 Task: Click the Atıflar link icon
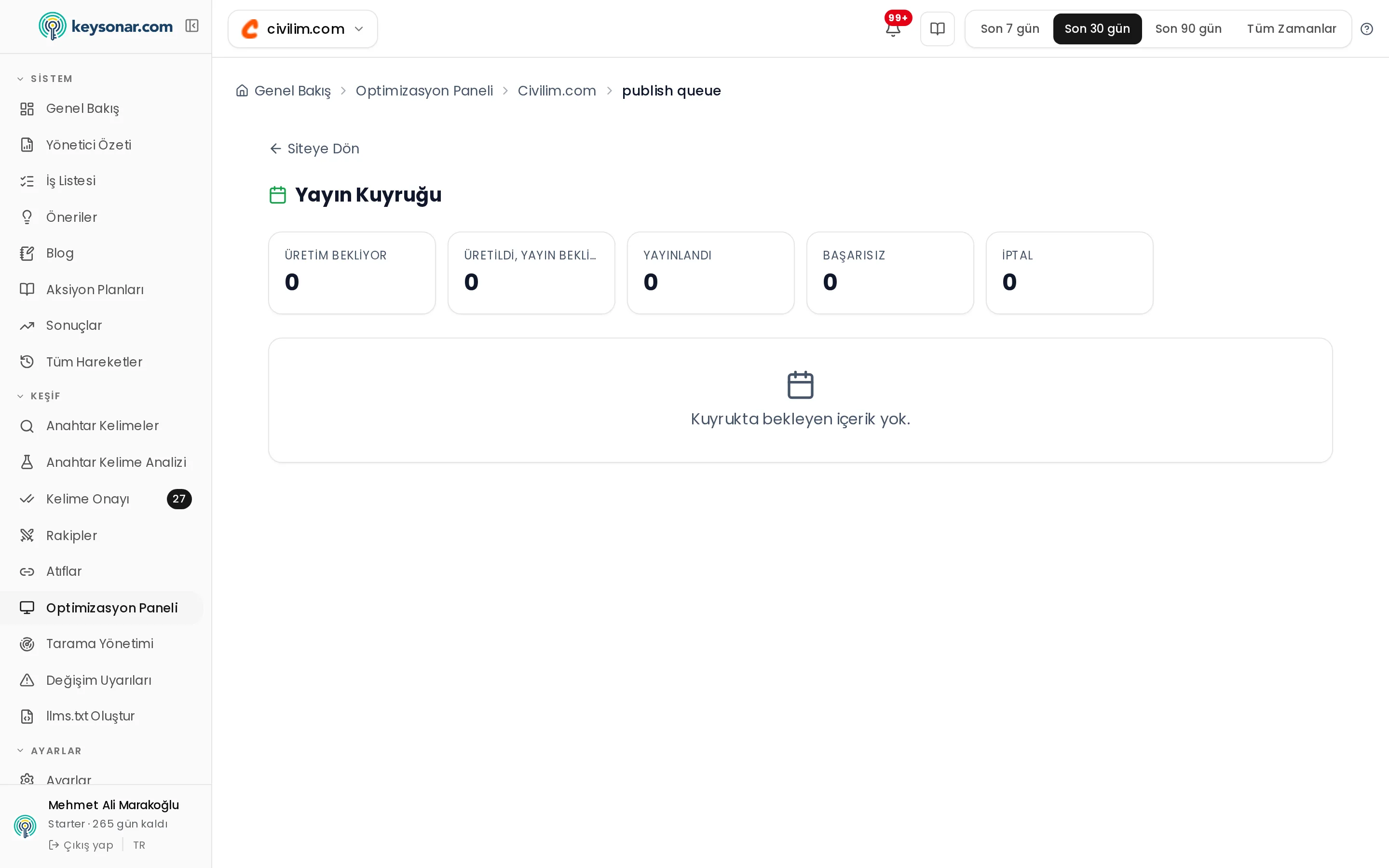coord(27,571)
